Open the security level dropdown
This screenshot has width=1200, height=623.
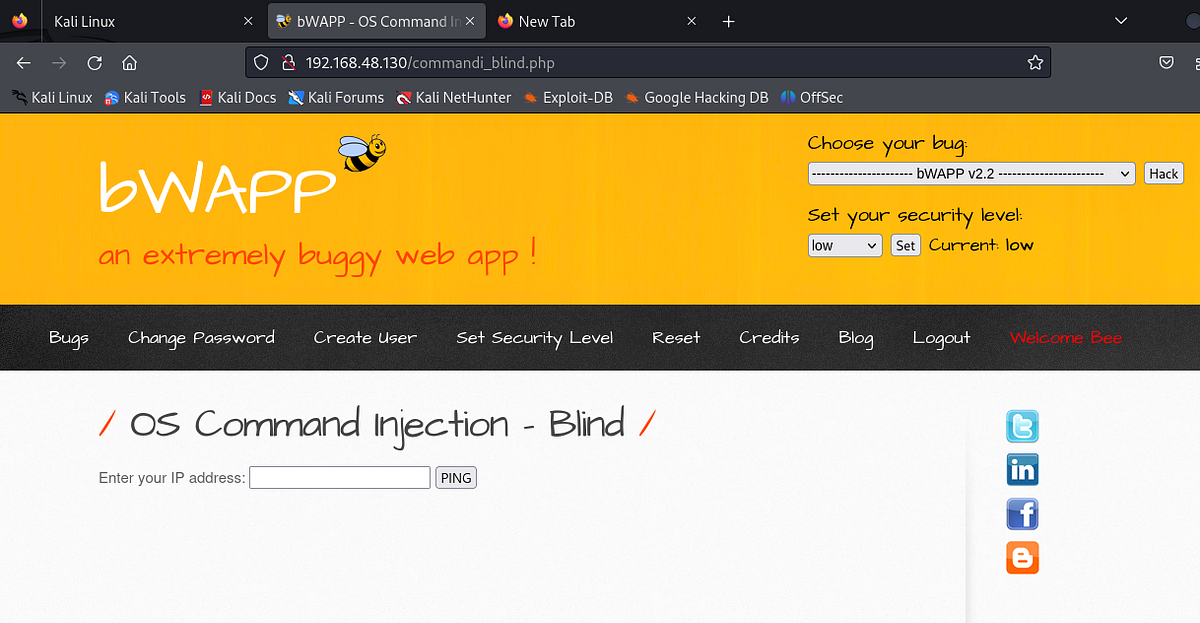pos(844,245)
